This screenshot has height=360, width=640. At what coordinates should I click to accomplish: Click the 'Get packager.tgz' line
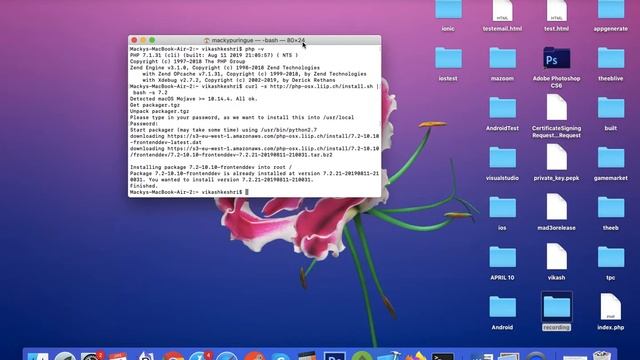(x=155, y=105)
